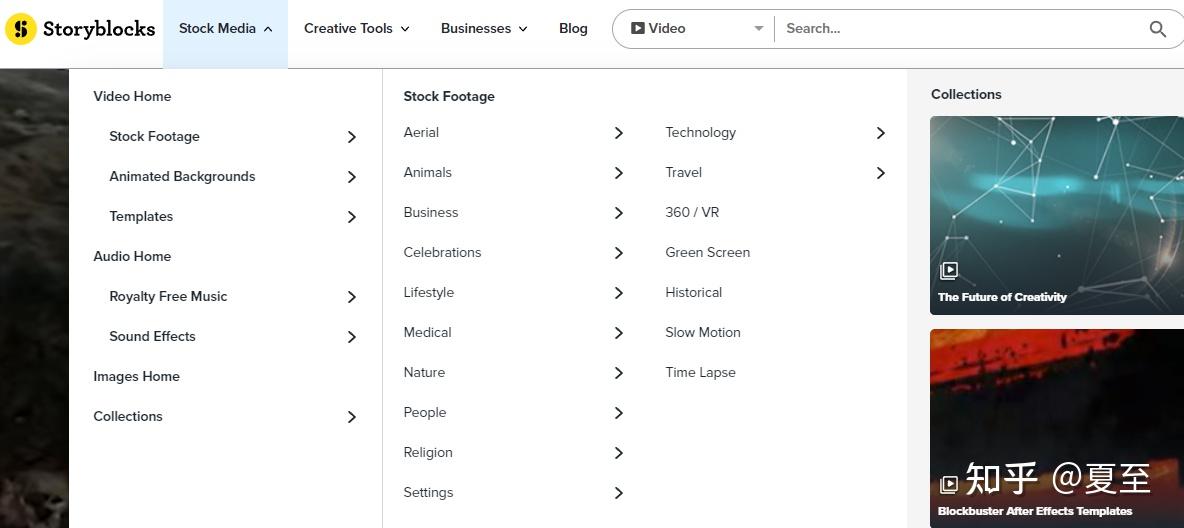Collapse the Stock Media menu
The height and width of the screenshot is (528, 1184).
(x=225, y=29)
